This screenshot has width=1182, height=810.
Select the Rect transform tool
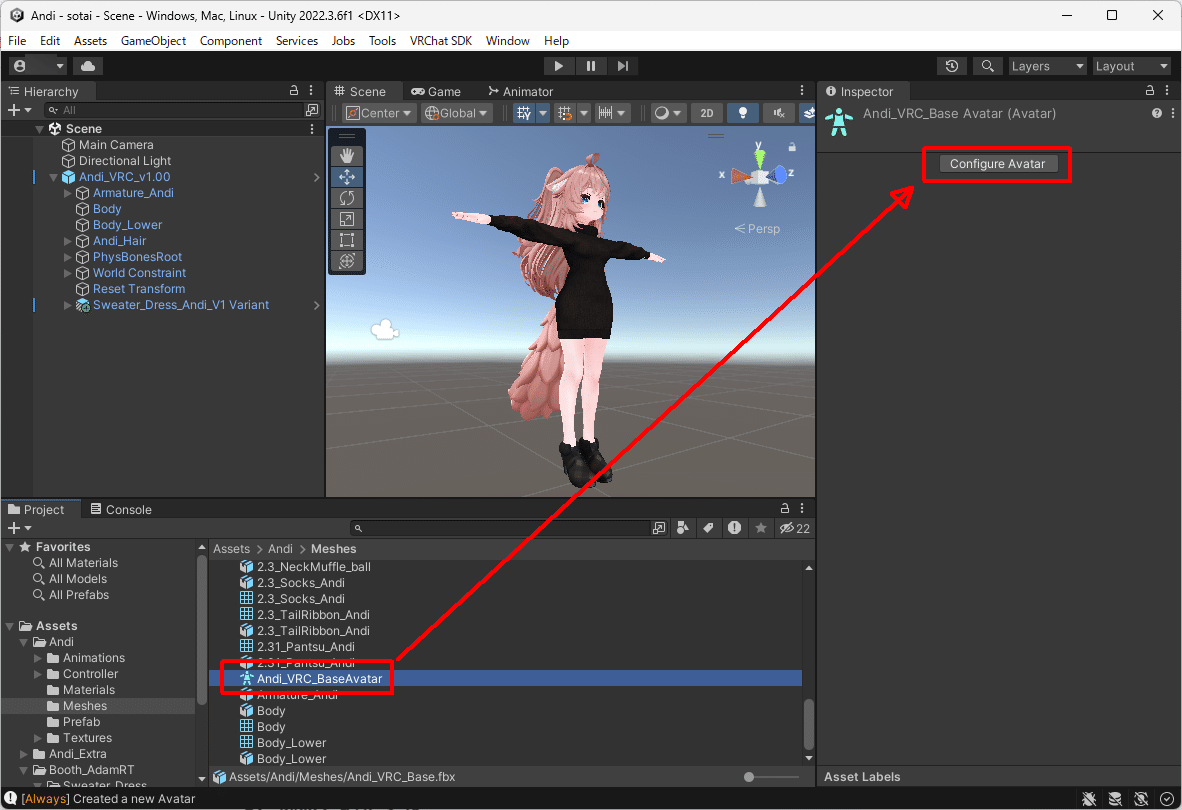pyautogui.click(x=347, y=240)
